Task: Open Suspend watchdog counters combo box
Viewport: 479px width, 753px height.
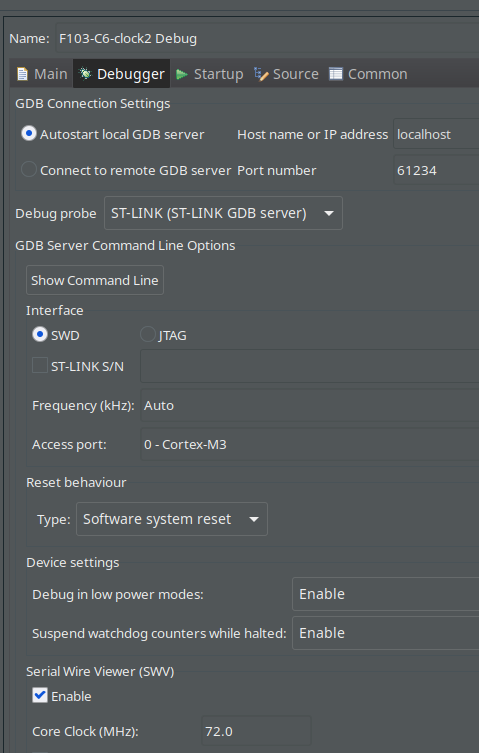Action: pos(385,633)
